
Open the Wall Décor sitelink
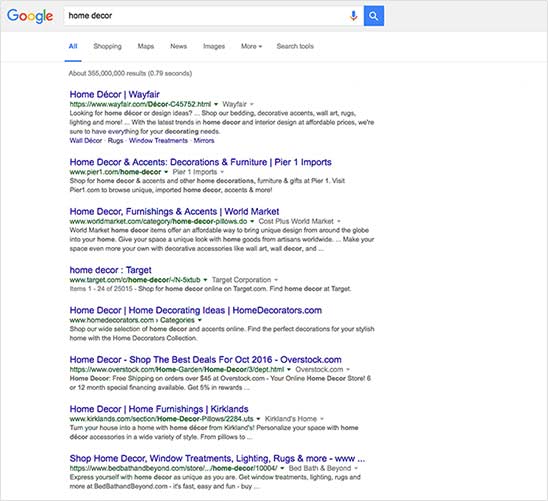pos(86,140)
